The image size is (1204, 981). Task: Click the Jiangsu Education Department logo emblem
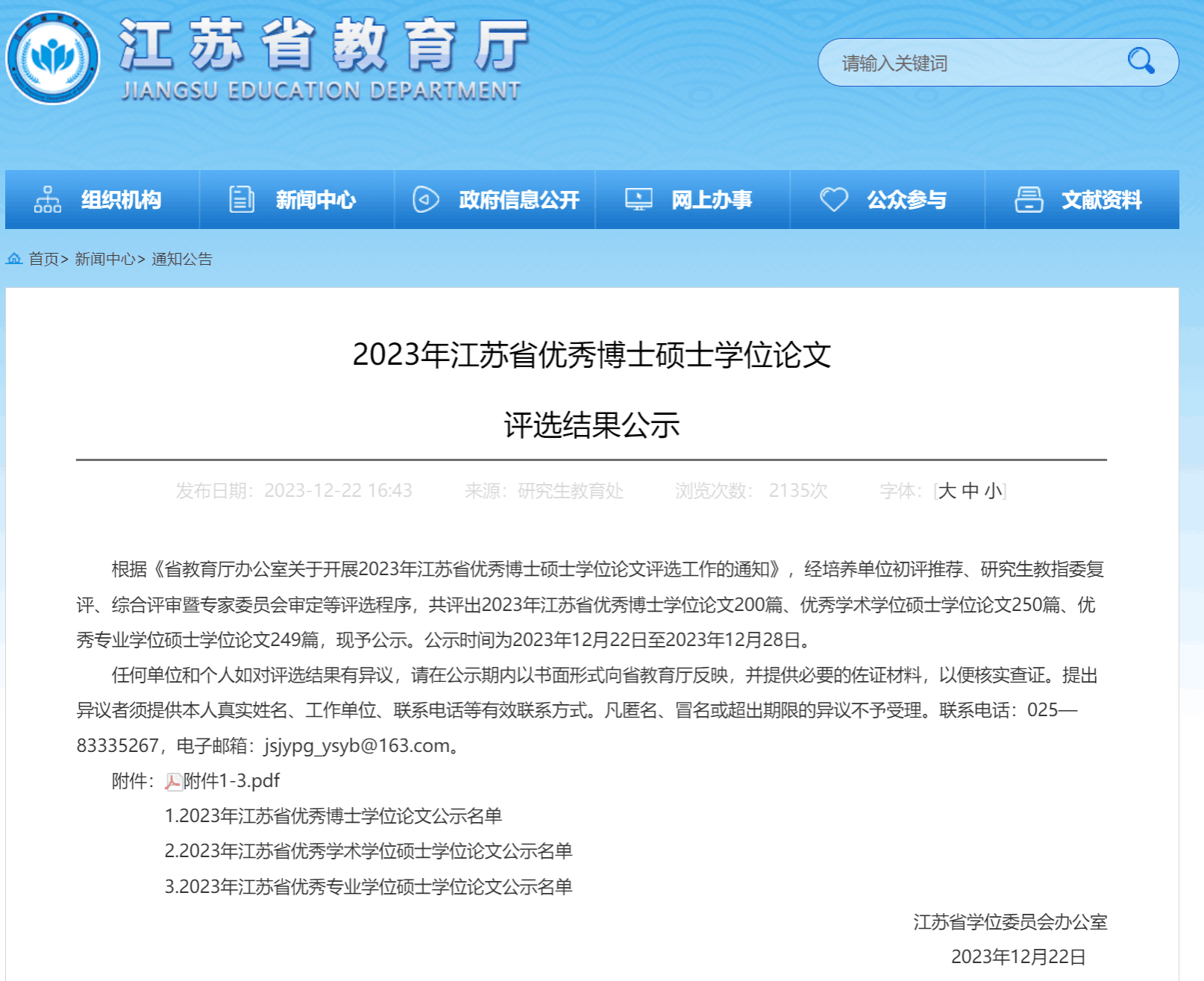(53, 58)
